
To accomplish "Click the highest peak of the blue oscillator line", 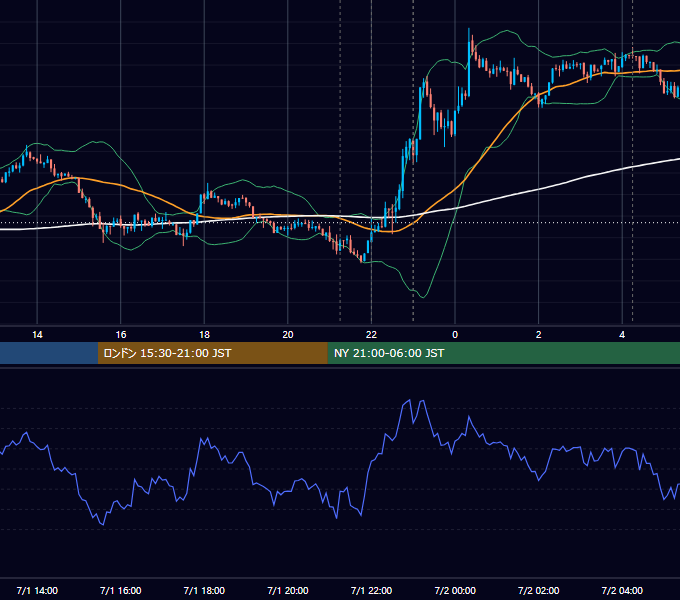I will click(x=409, y=400).
